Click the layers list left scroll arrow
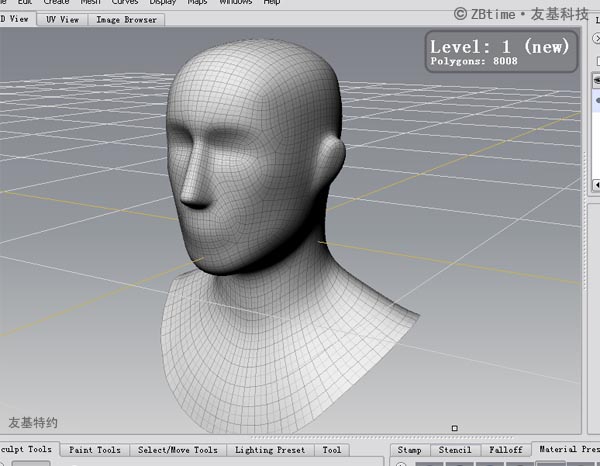 click(597, 185)
